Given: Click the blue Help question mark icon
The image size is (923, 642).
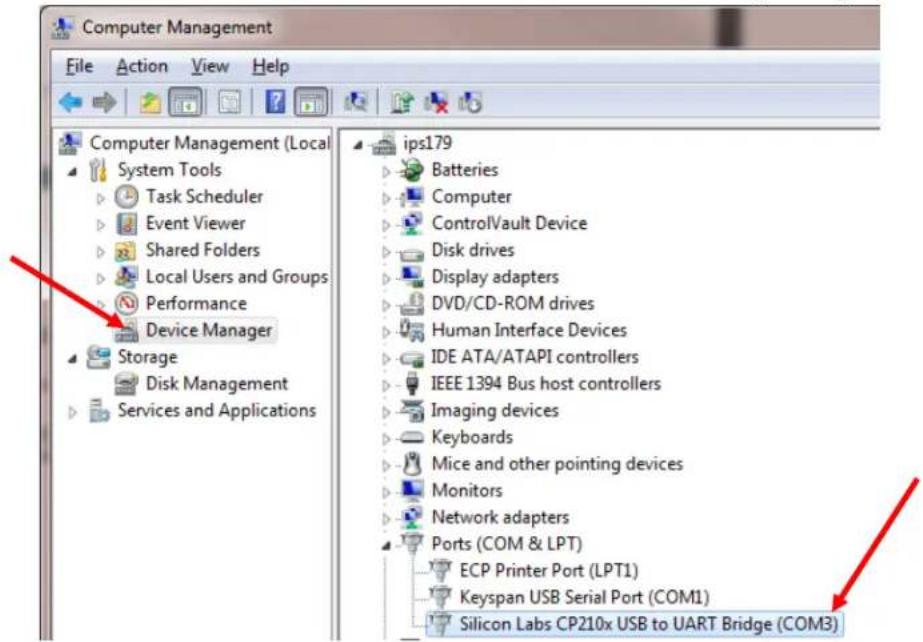Looking at the screenshot, I should coord(275,102).
